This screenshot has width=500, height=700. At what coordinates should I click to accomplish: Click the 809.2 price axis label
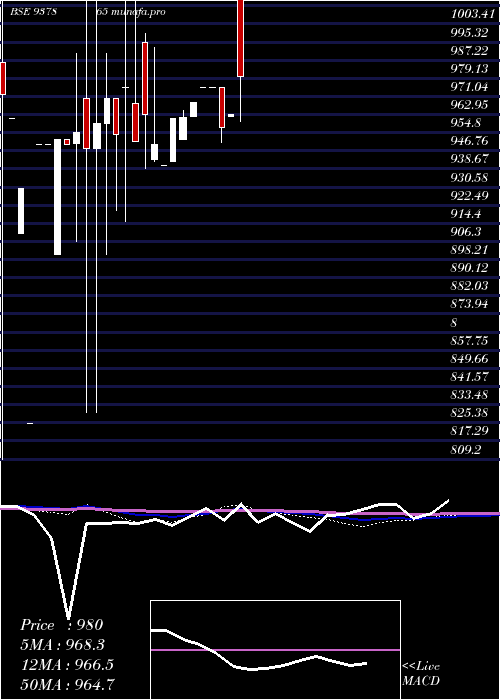tap(467, 450)
